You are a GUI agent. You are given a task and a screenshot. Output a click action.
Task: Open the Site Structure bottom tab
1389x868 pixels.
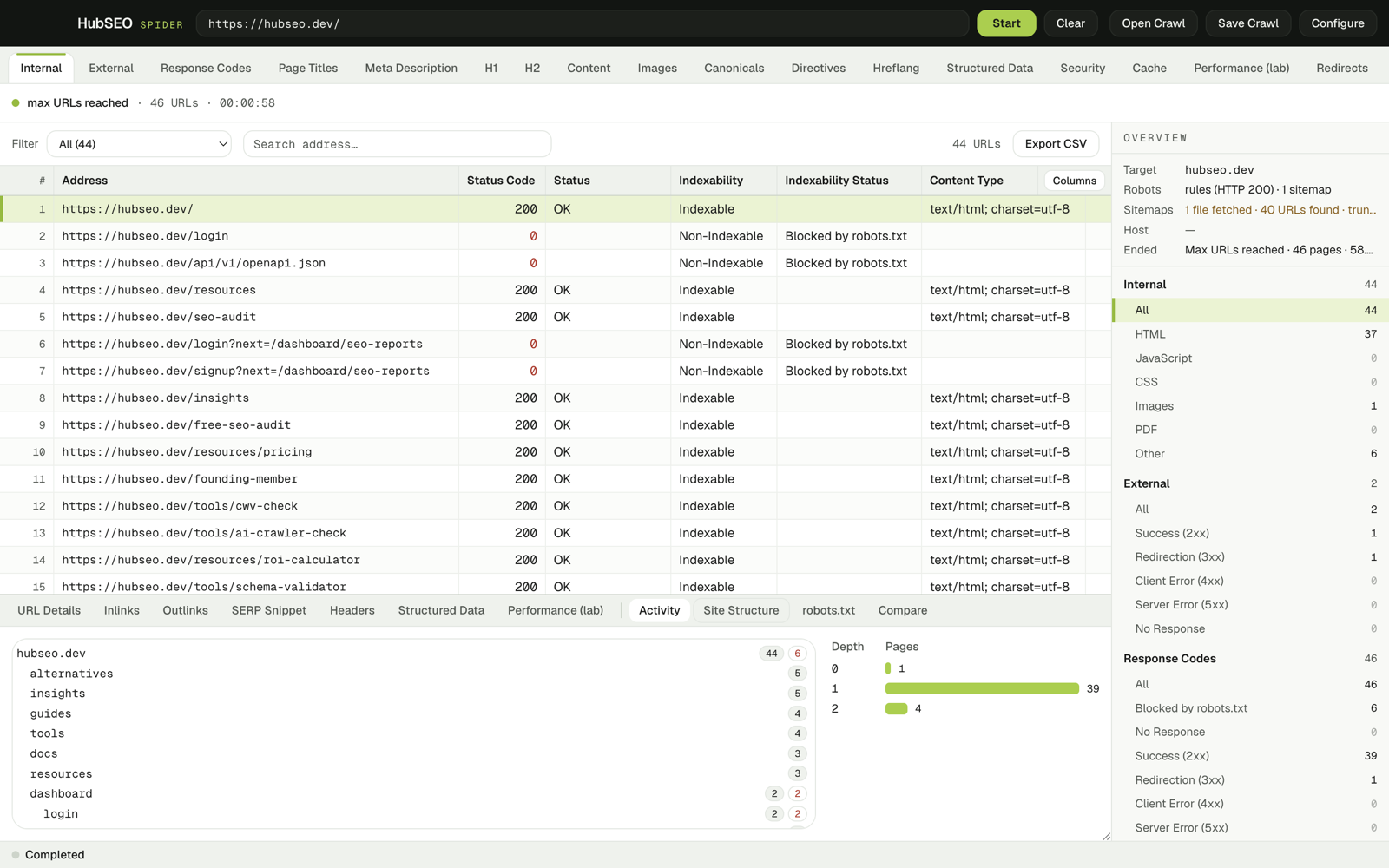coord(741,610)
